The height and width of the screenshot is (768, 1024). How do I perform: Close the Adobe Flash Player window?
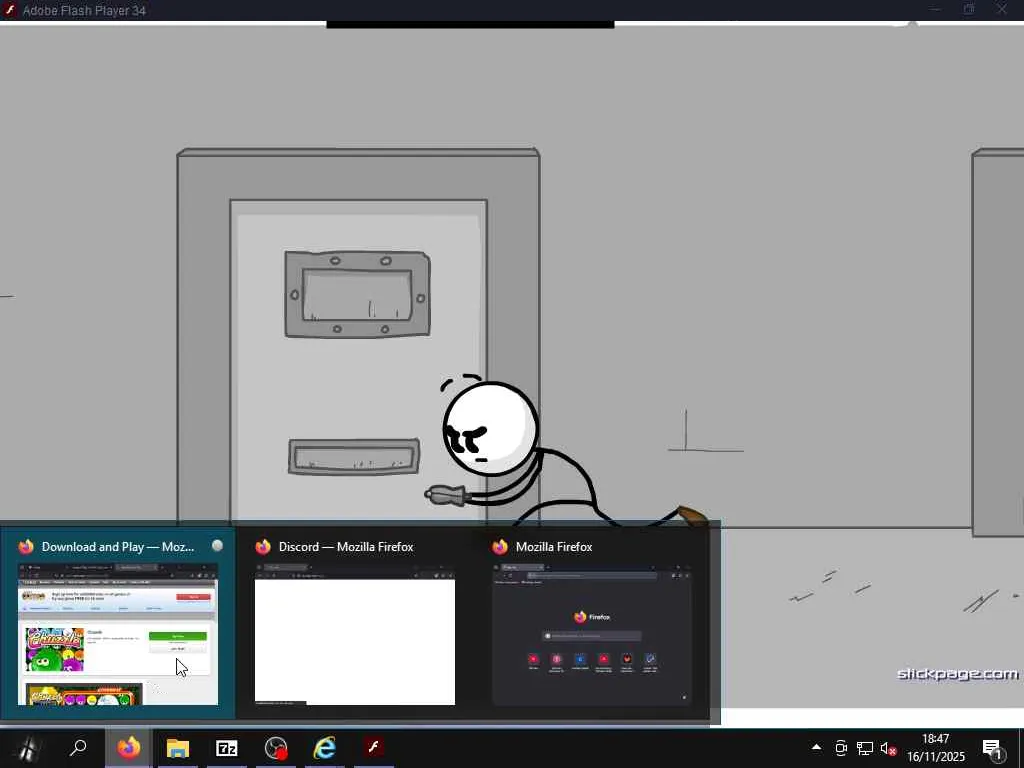pyautogui.click(x=1002, y=10)
